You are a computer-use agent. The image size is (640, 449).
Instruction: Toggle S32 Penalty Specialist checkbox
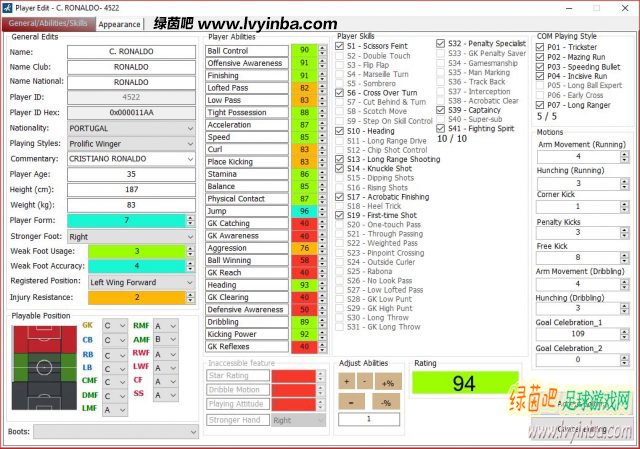point(440,43)
